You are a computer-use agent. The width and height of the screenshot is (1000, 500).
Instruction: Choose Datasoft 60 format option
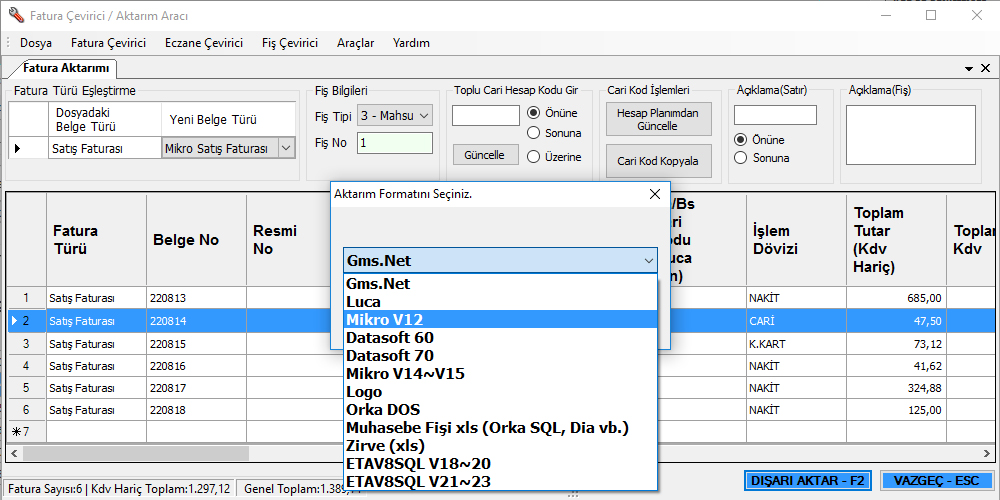[x=500, y=337]
